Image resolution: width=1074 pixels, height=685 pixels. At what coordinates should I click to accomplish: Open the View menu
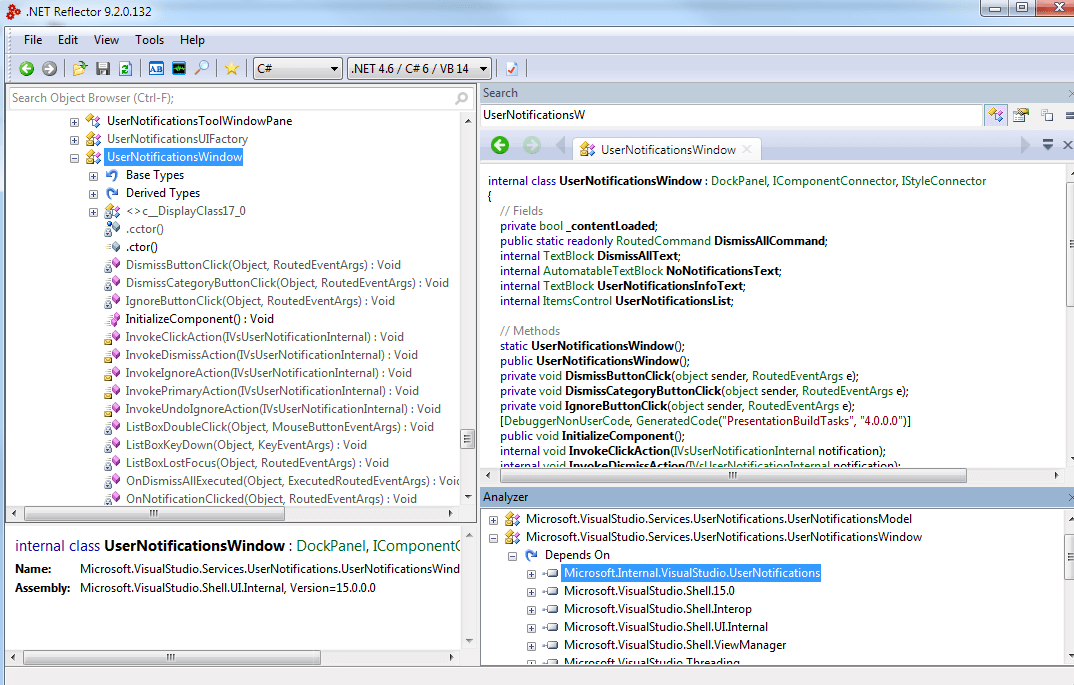point(106,40)
